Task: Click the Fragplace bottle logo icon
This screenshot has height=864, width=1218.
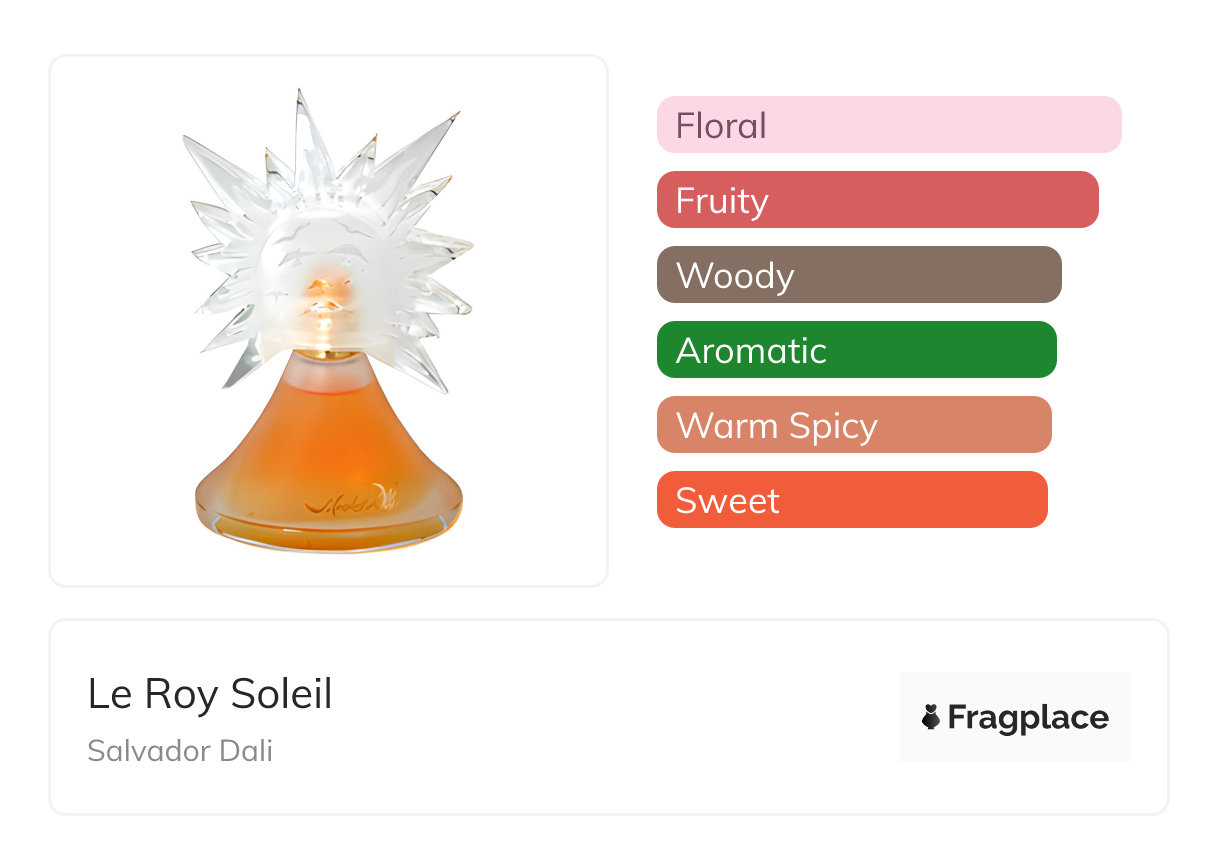Action: coord(931,717)
